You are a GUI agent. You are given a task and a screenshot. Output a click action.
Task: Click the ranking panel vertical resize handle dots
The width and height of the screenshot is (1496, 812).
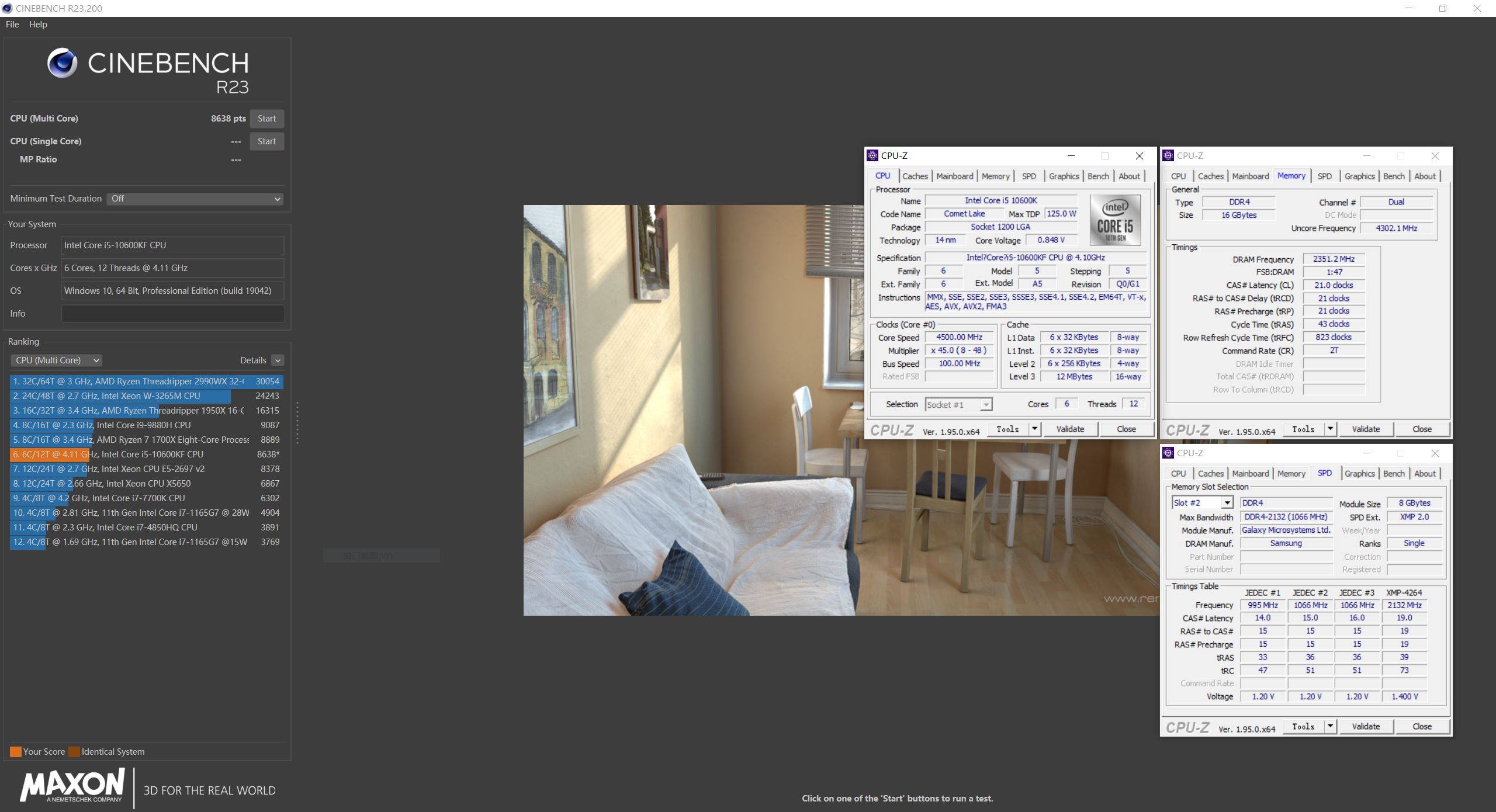point(297,422)
